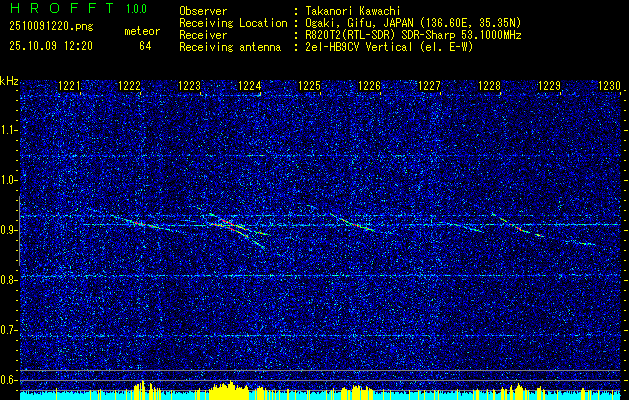The height and width of the screenshot is (400, 629).
Task: Click the 1227 time marker
Action: 430,86
